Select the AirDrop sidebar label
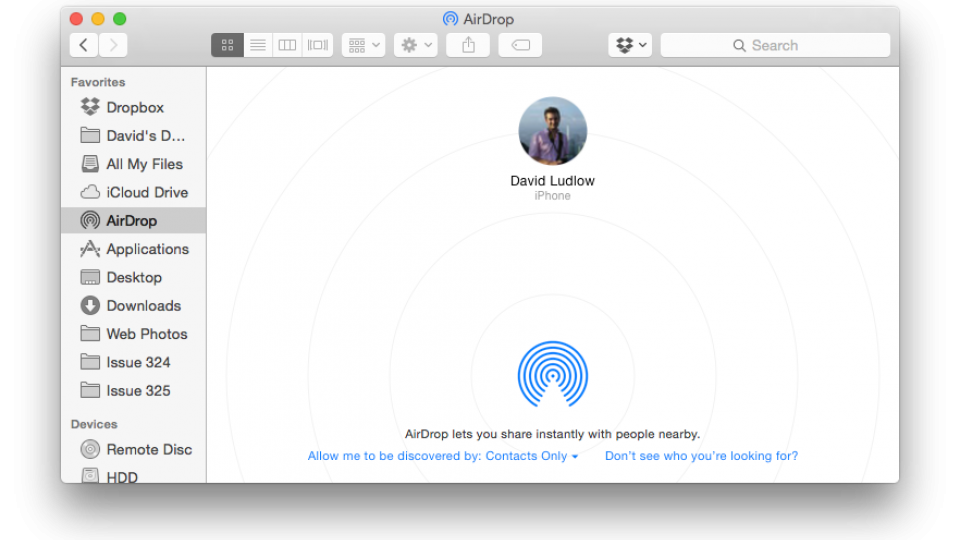960x540 pixels. tap(132, 221)
